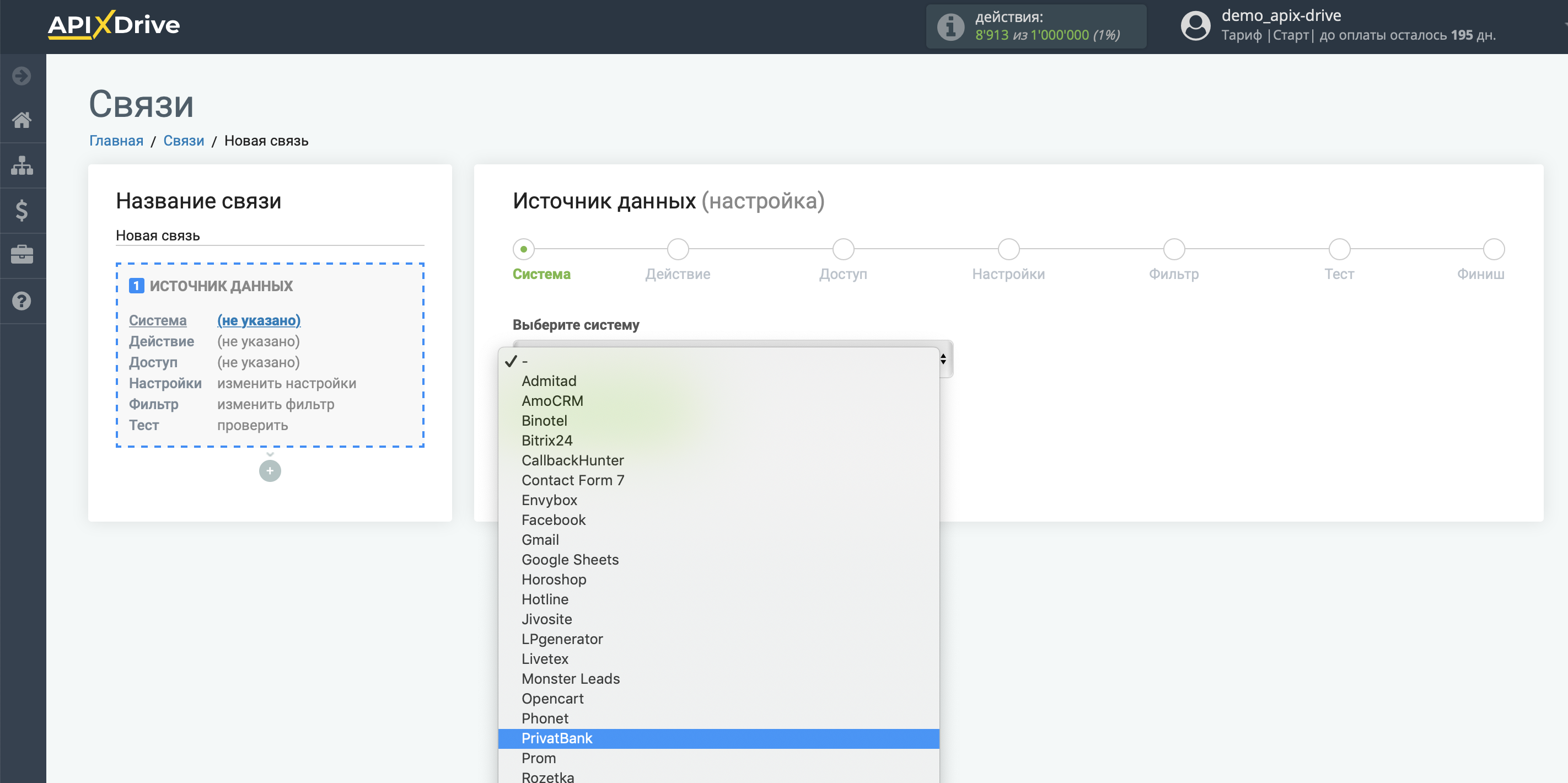The image size is (1568, 783).
Task: Click the Новая связь name field
Action: tap(270, 235)
